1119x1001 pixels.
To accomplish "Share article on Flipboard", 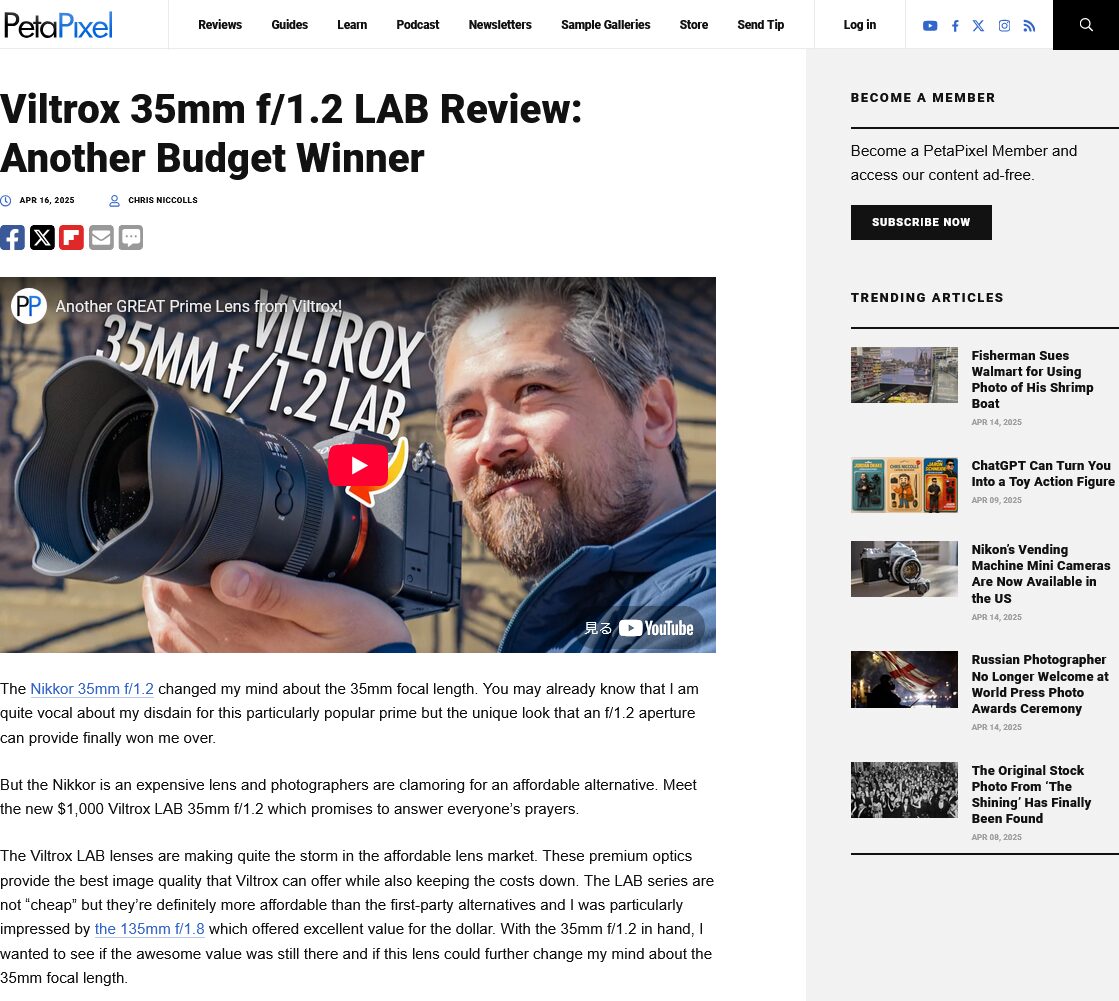I will [71, 237].
